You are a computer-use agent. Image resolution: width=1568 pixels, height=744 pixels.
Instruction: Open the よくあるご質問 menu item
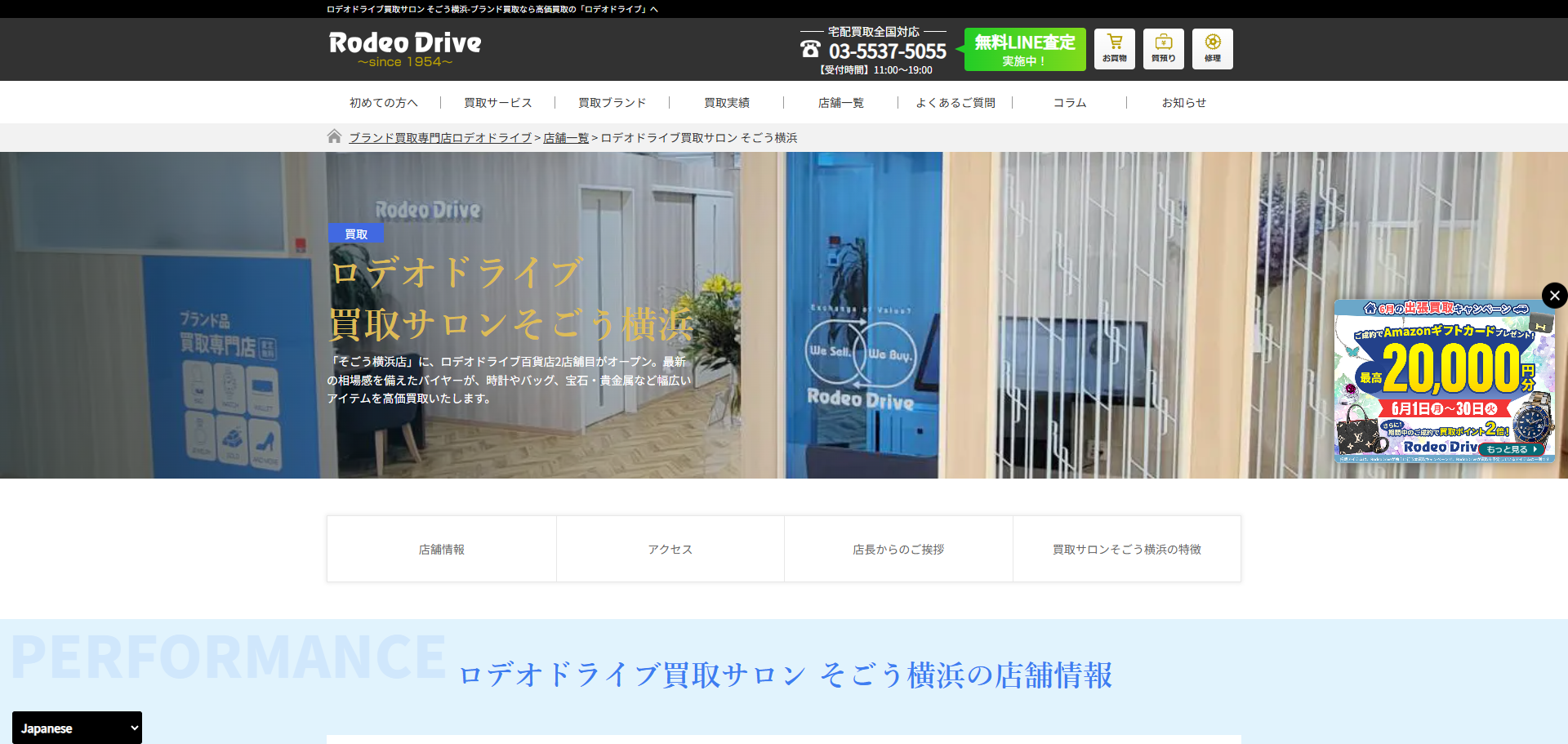click(955, 103)
